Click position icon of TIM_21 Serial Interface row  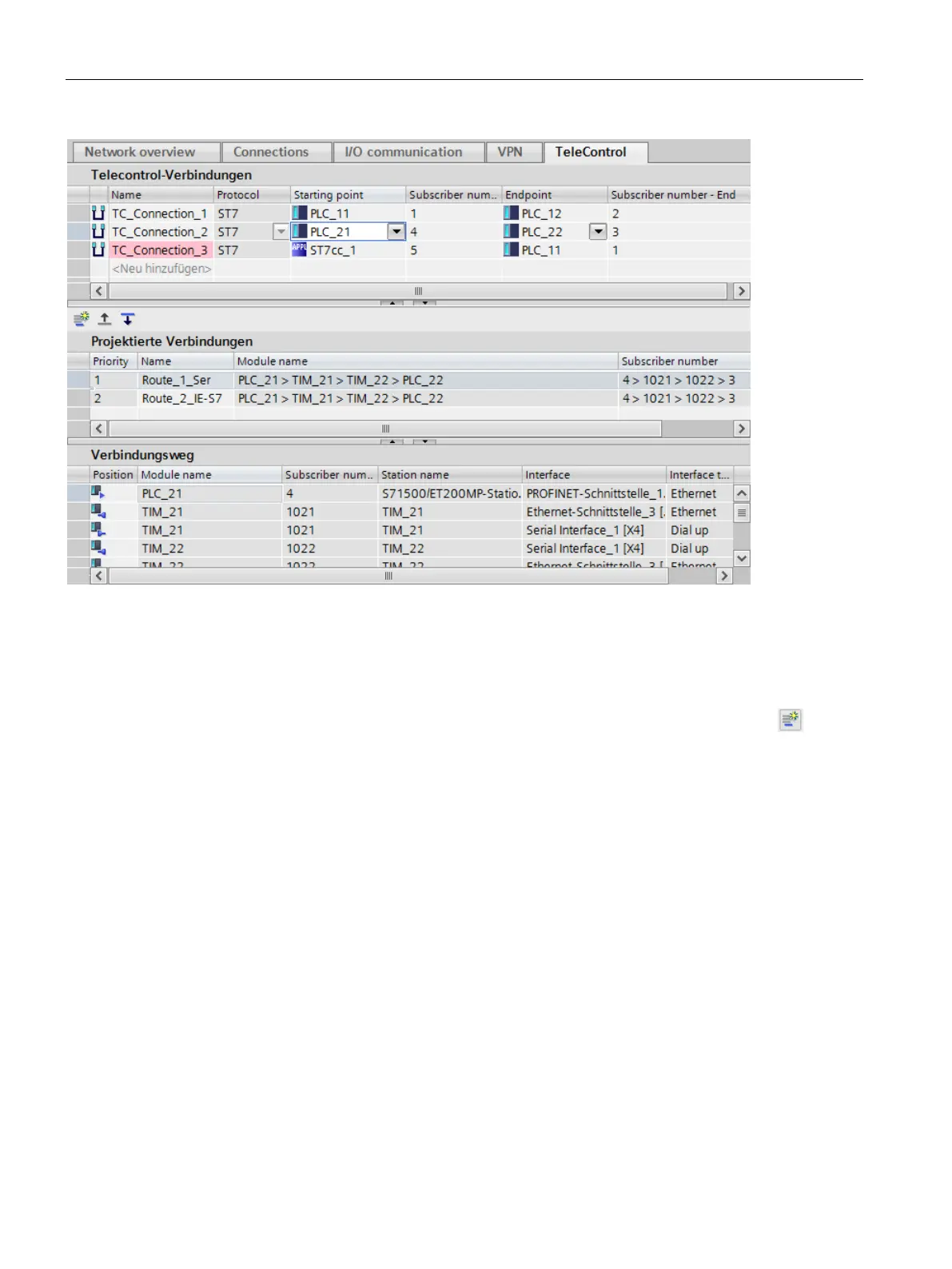[98, 530]
